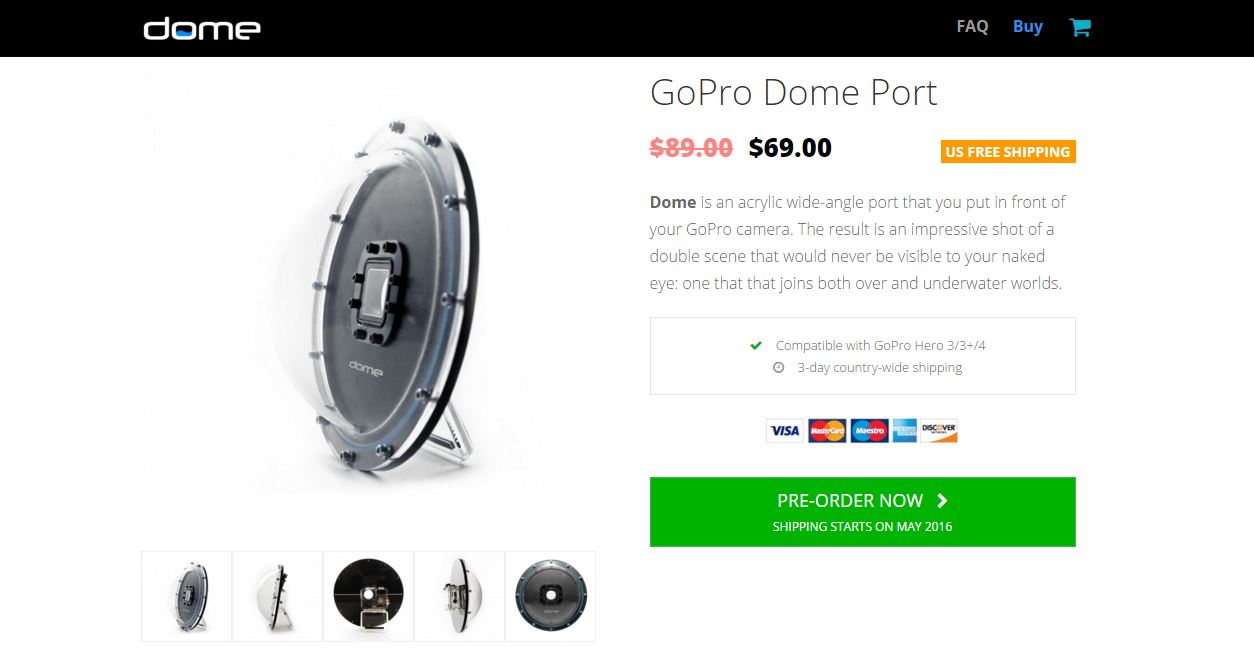This screenshot has width=1254, height=666.
Task: Click the Visa card icon
Action: click(x=785, y=431)
